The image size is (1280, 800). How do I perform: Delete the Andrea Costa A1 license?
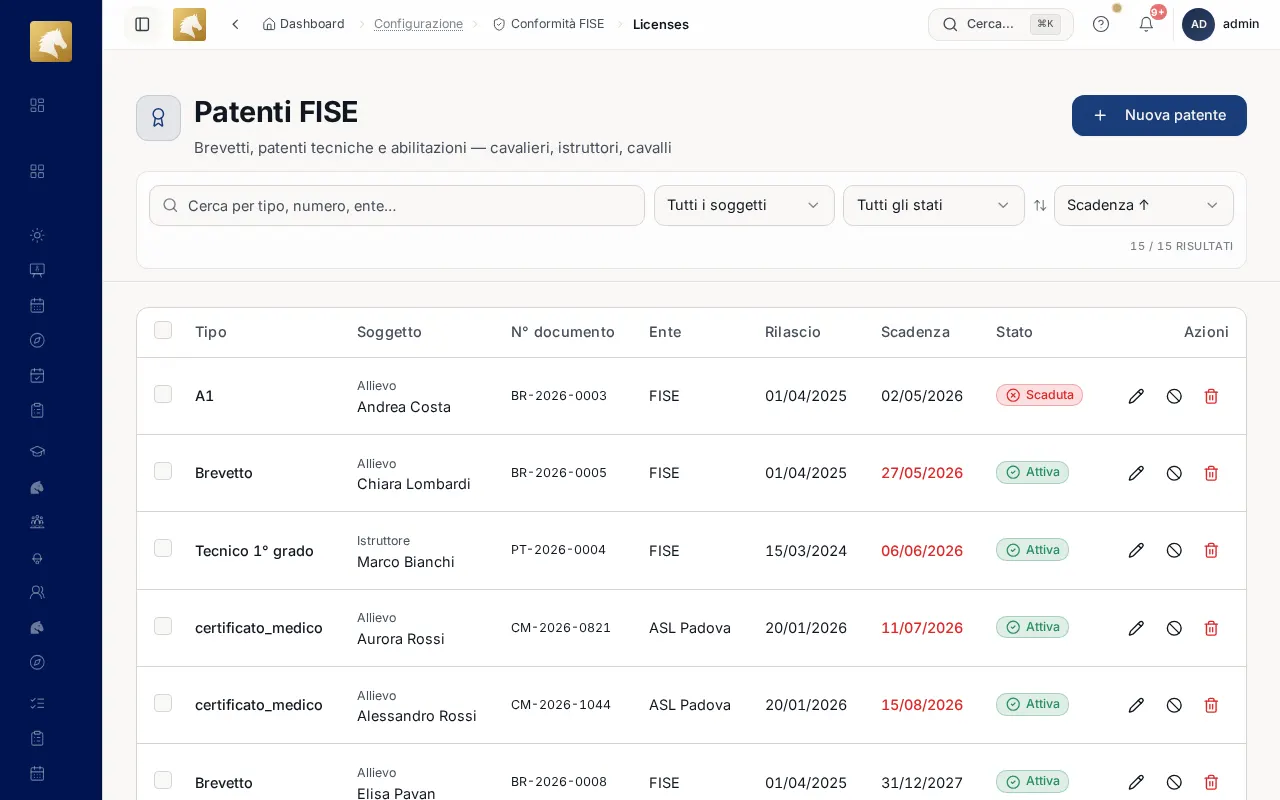(x=1211, y=396)
